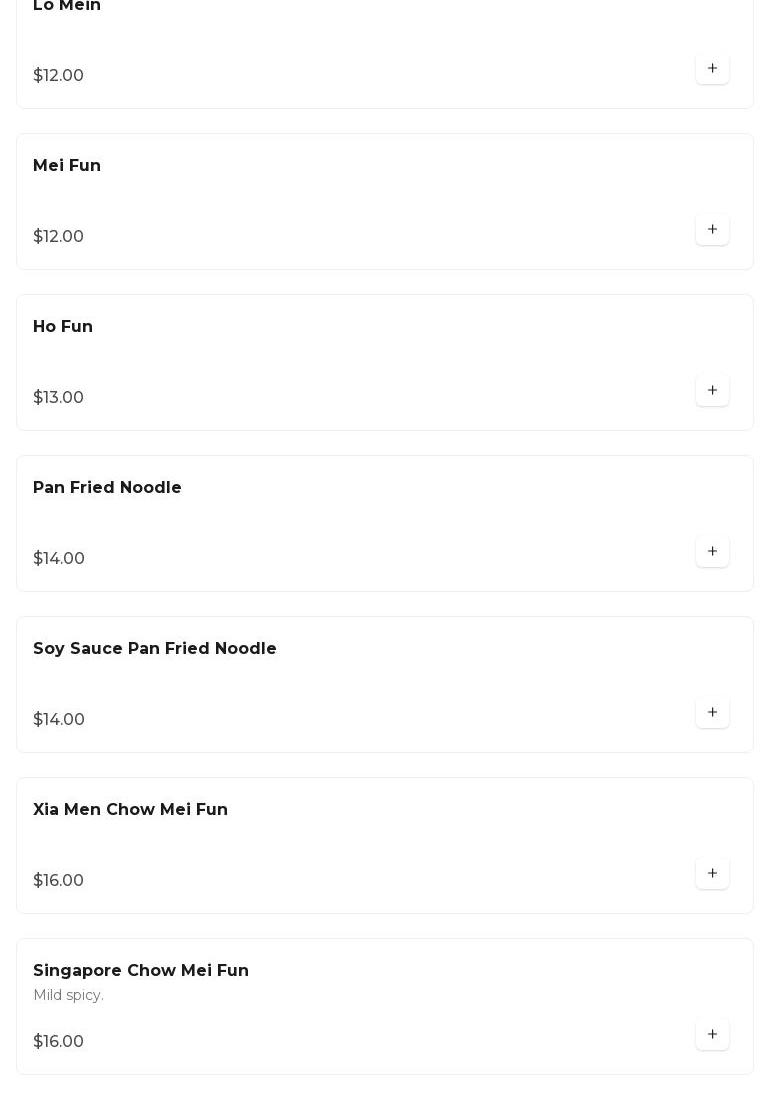
Task: Add Ho Fun using plus button
Action: tap(712, 391)
